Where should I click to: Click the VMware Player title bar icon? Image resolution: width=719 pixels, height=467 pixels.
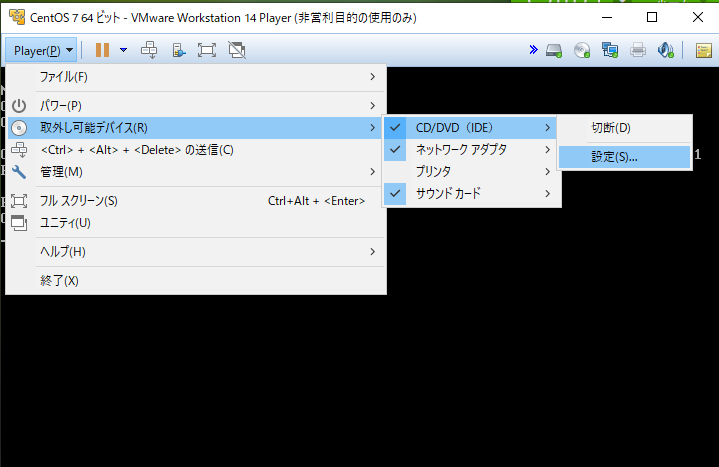(17, 17)
